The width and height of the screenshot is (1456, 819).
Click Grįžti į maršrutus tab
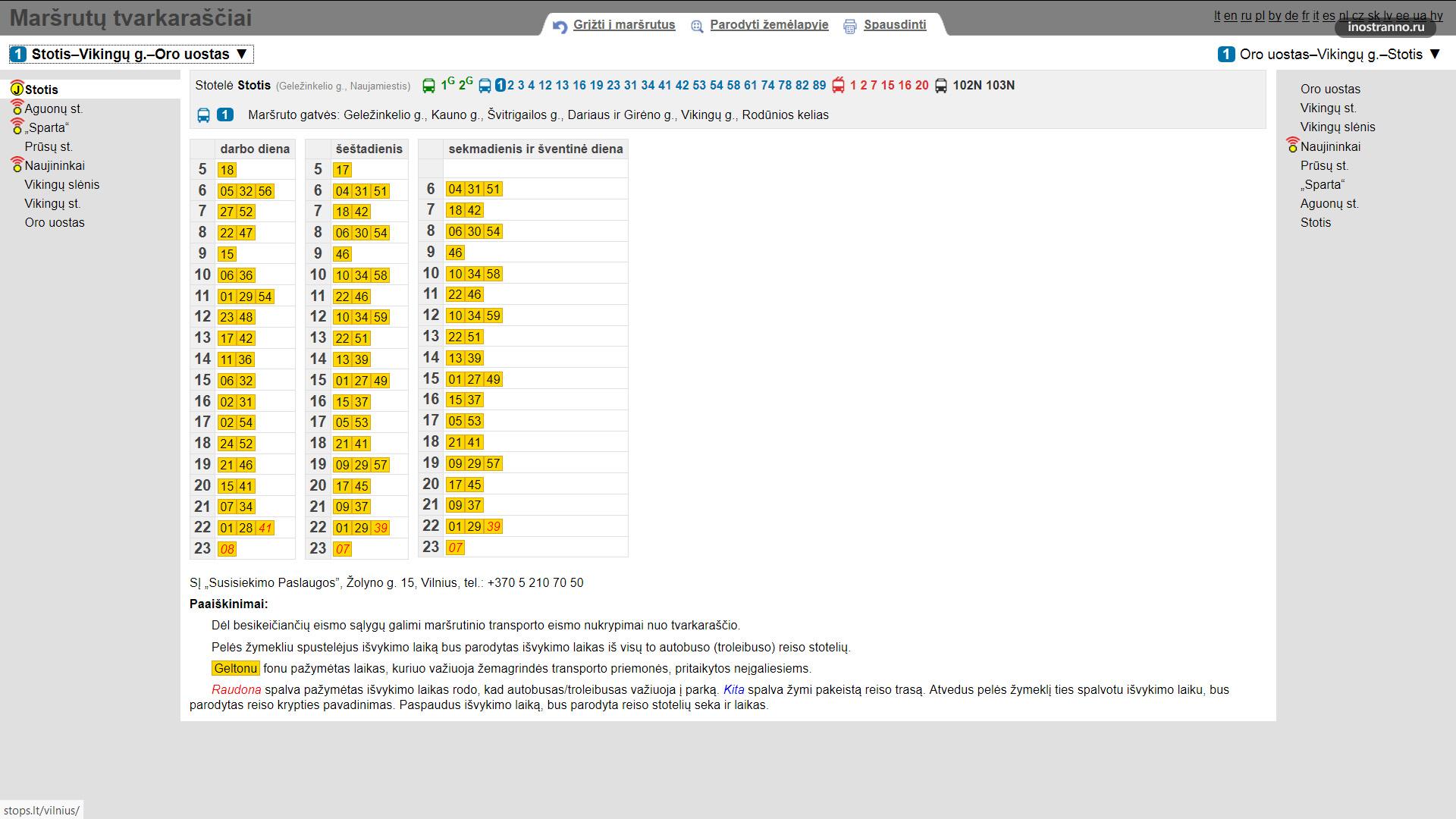pyautogui.click(x=623, y=25)
